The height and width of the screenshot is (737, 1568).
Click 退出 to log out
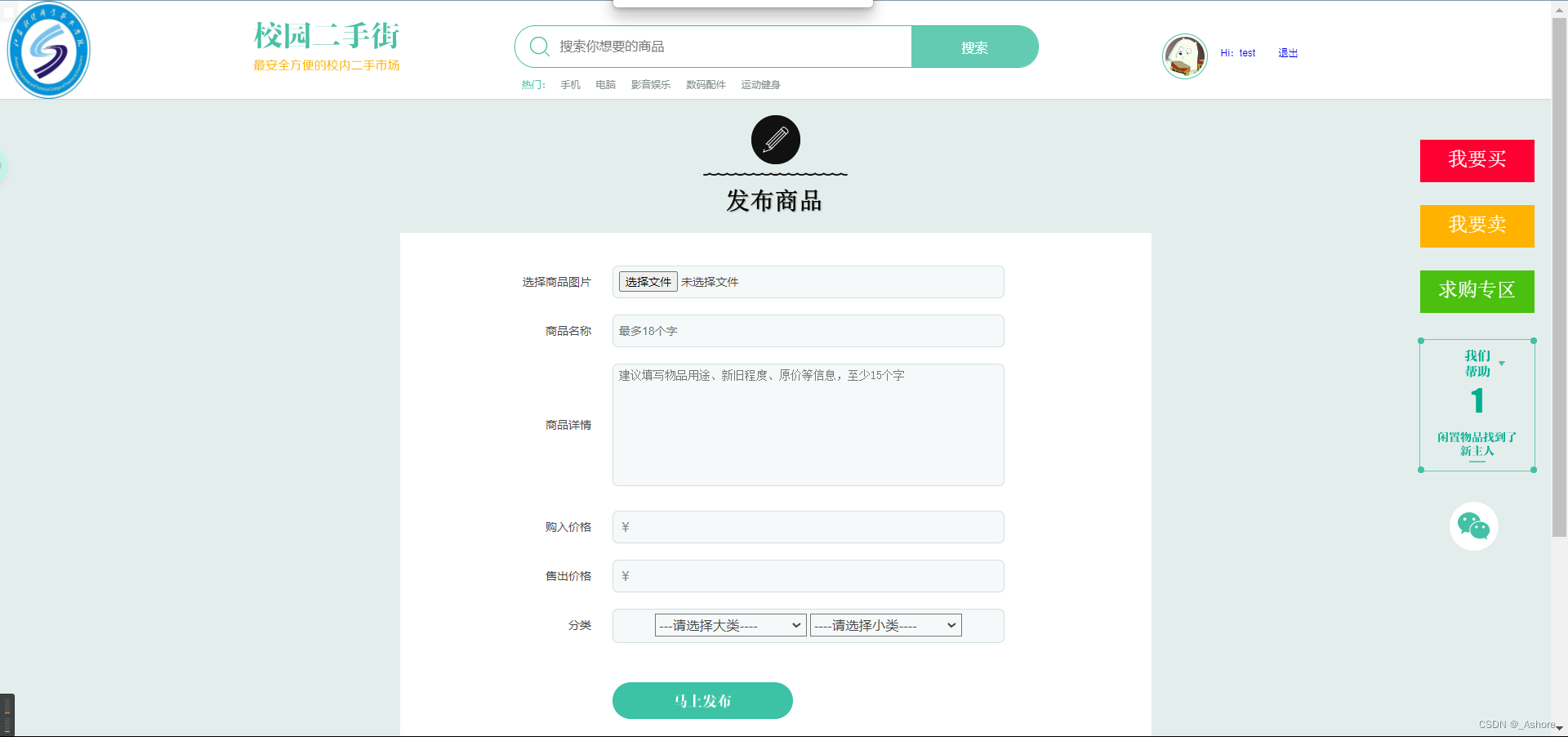1287,52
